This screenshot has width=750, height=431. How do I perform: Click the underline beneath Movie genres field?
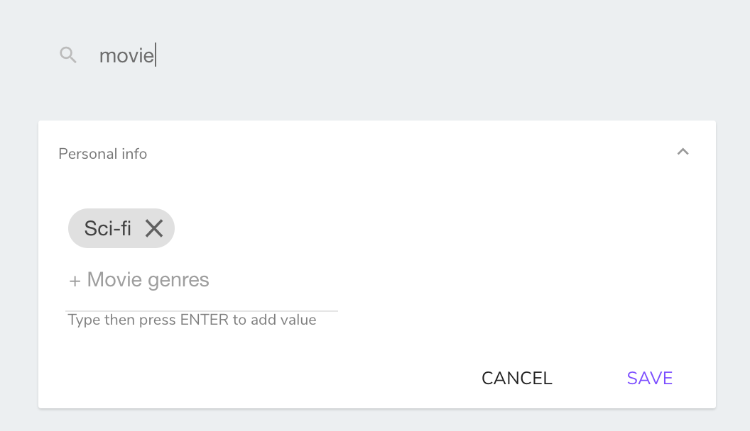coord(202,311)
